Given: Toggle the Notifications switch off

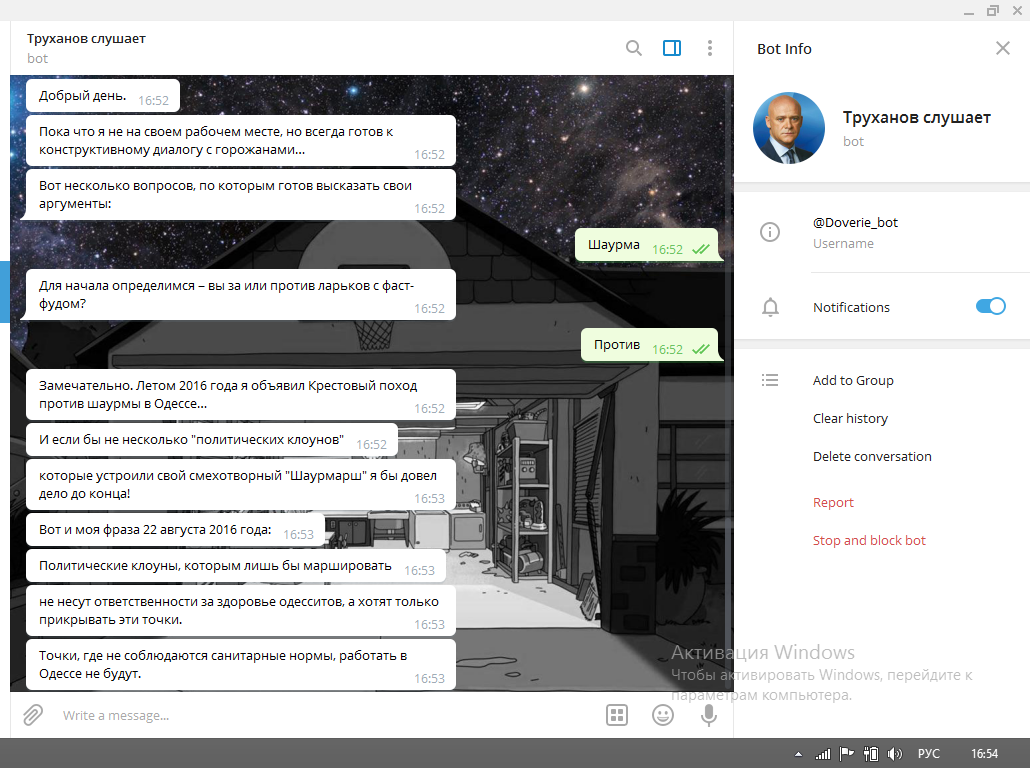Looking at the screenshot, I should pyautogui.click(x=990, y=307).
